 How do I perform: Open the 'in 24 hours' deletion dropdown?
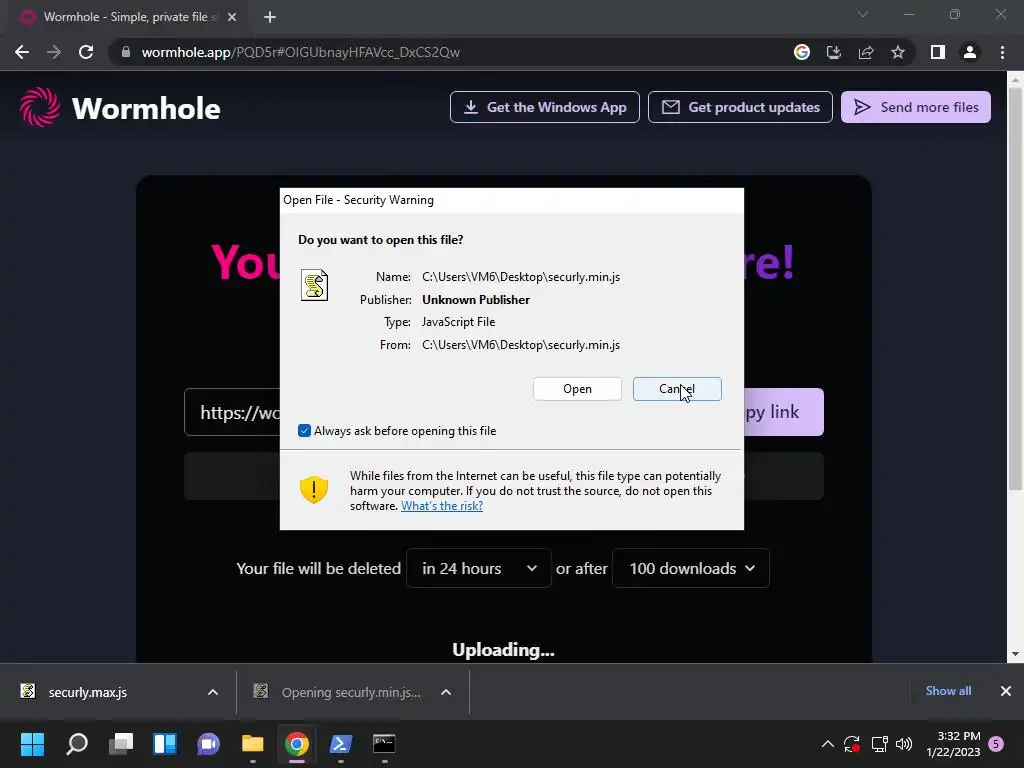pos(479,568)
